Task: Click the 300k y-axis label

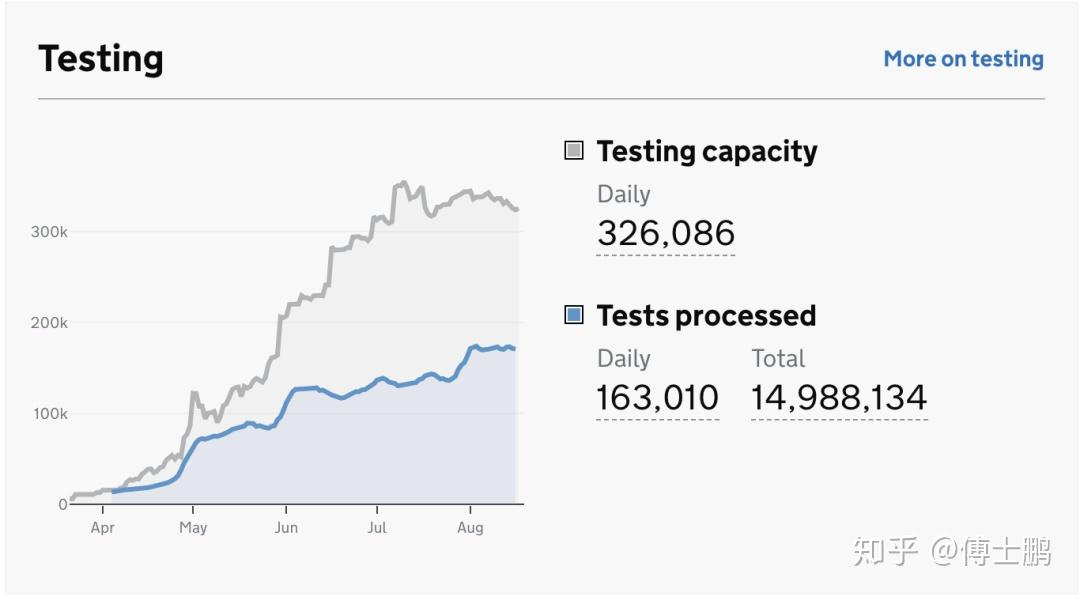Action: [49, 232]
